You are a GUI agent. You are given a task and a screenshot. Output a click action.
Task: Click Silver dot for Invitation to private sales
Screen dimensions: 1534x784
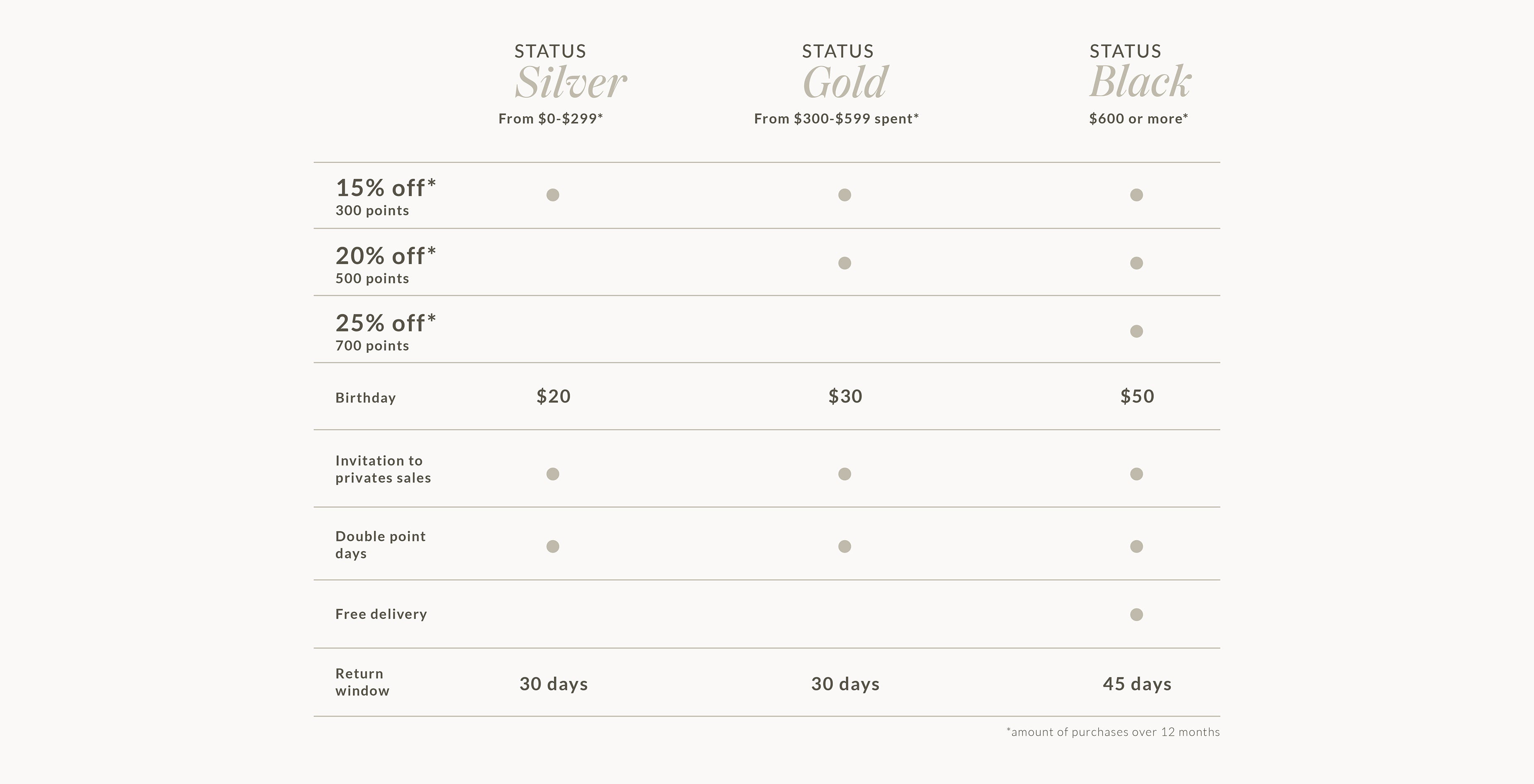(553, 474)
